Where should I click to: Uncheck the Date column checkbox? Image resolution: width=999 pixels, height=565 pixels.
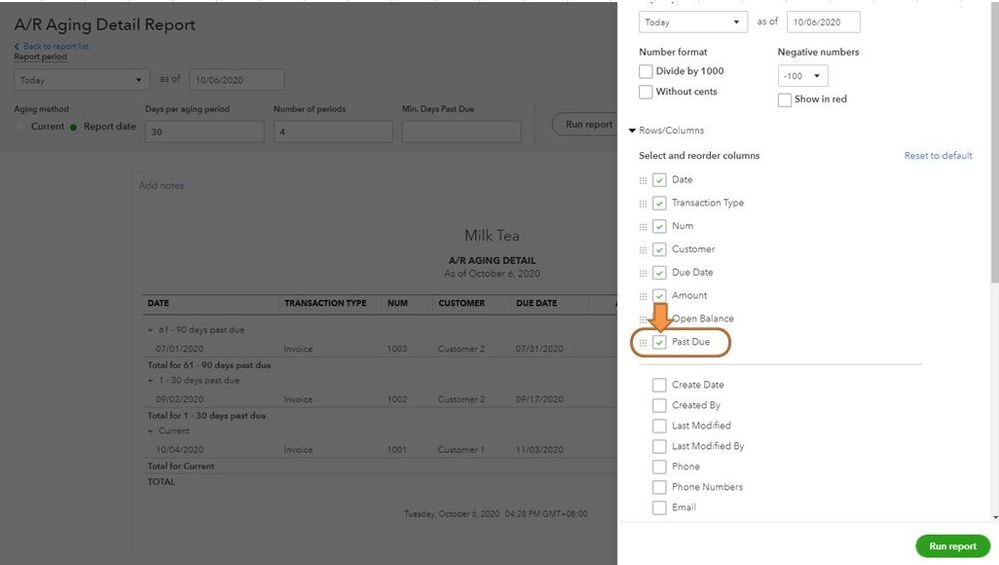[659, 180]
